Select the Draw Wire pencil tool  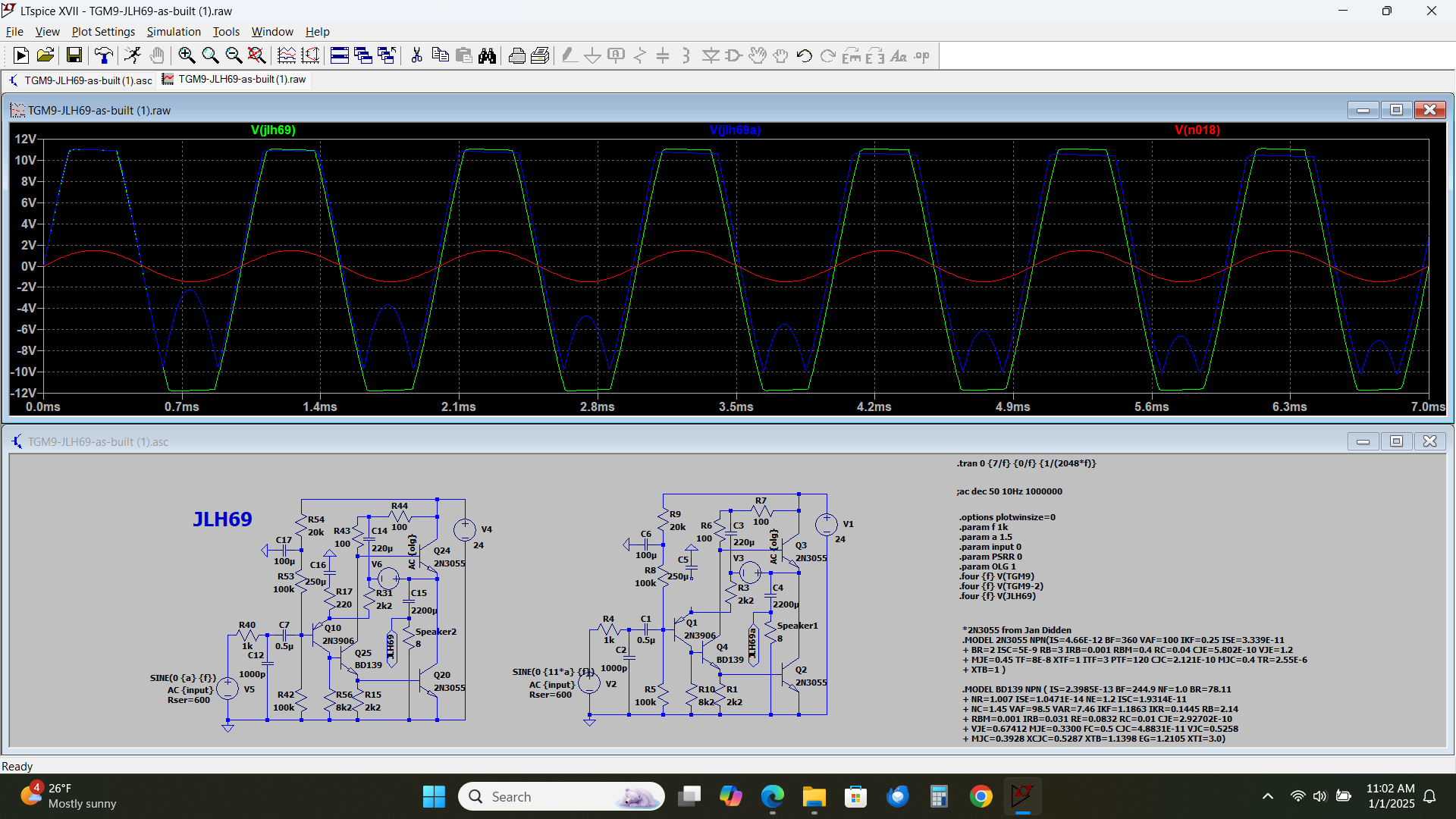click(570, 55)
